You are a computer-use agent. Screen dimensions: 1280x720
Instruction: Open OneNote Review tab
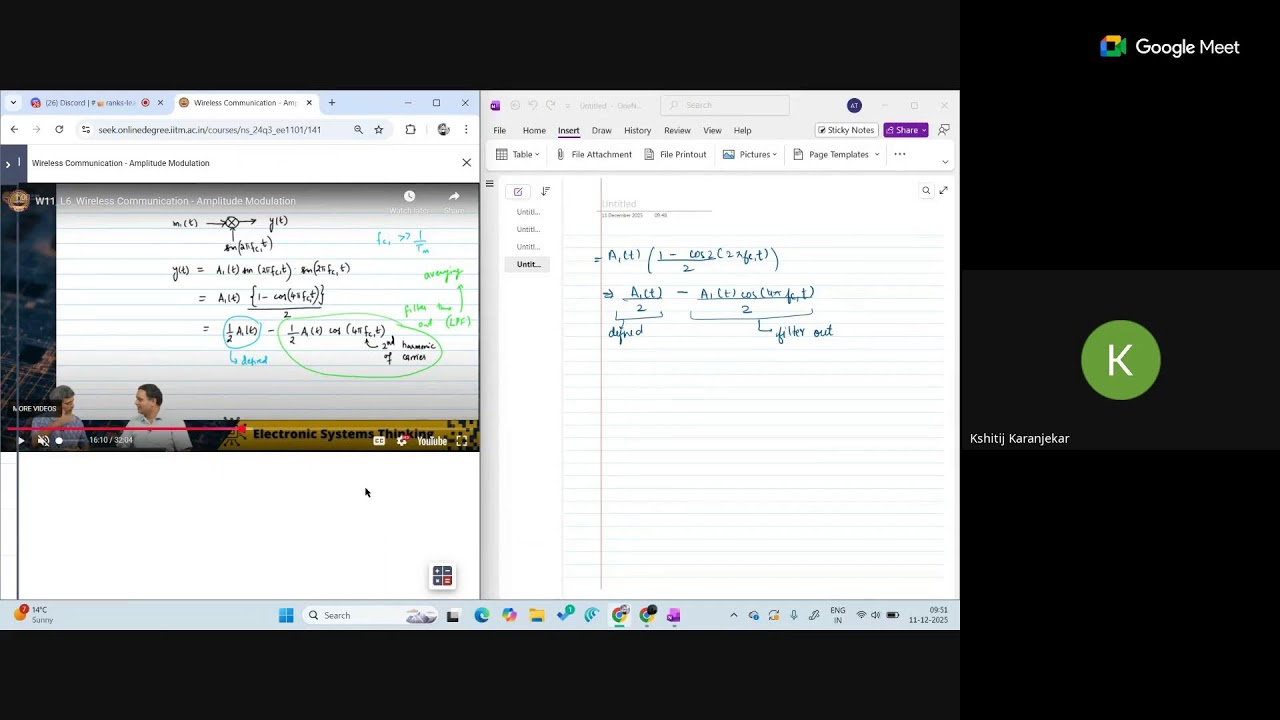tap(677, 130)
